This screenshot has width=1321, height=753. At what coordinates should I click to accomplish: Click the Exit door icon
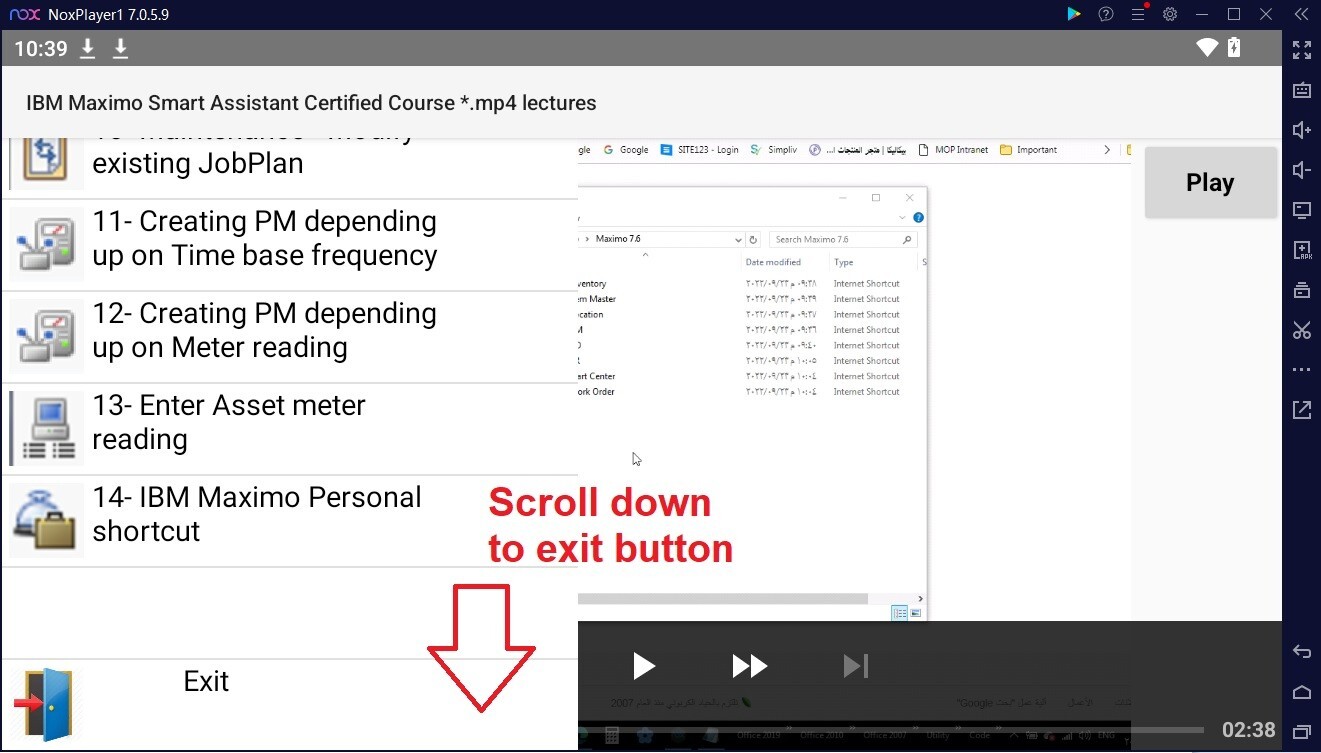[x=43, y=705]
